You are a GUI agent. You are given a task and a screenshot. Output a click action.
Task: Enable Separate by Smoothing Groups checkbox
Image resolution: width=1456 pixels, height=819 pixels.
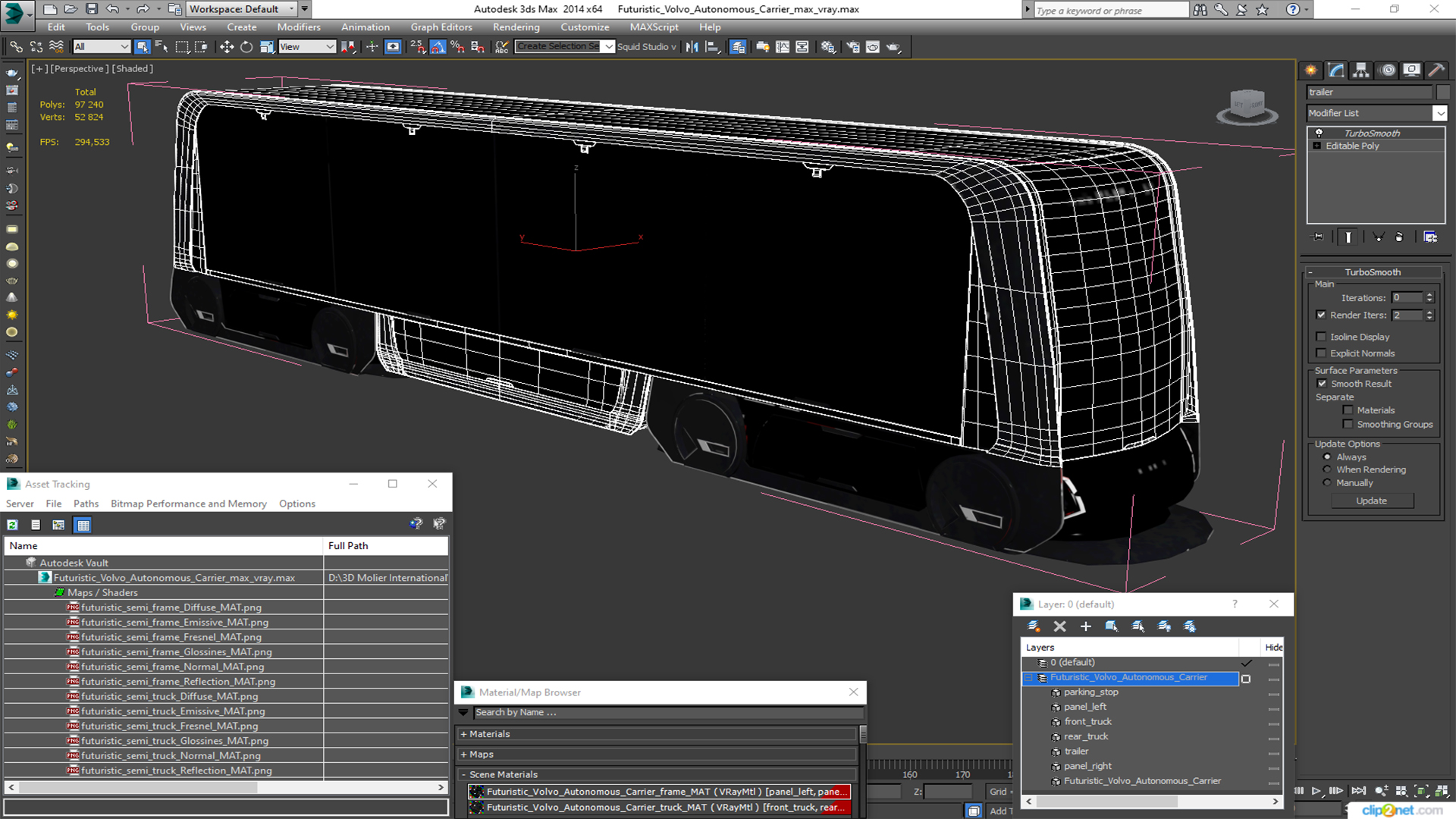pyautogui.click(x=1348, y=425)
